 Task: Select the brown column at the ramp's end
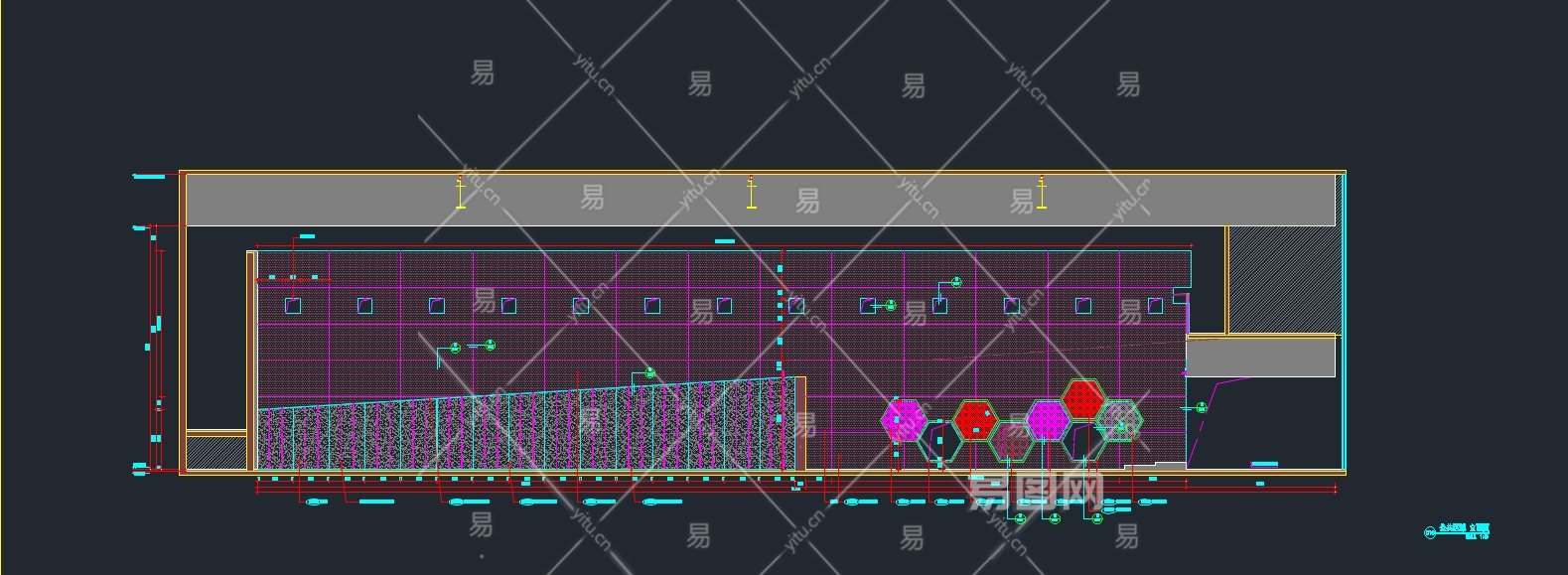coord(799,423)
